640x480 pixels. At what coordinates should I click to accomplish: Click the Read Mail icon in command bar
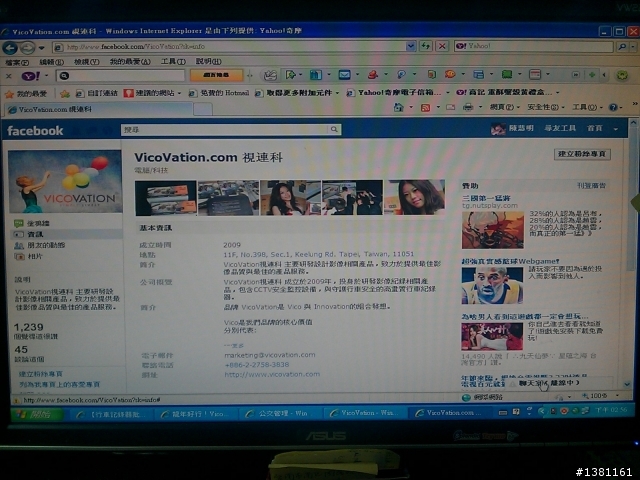pyautogui.click(x=451, y=107)
